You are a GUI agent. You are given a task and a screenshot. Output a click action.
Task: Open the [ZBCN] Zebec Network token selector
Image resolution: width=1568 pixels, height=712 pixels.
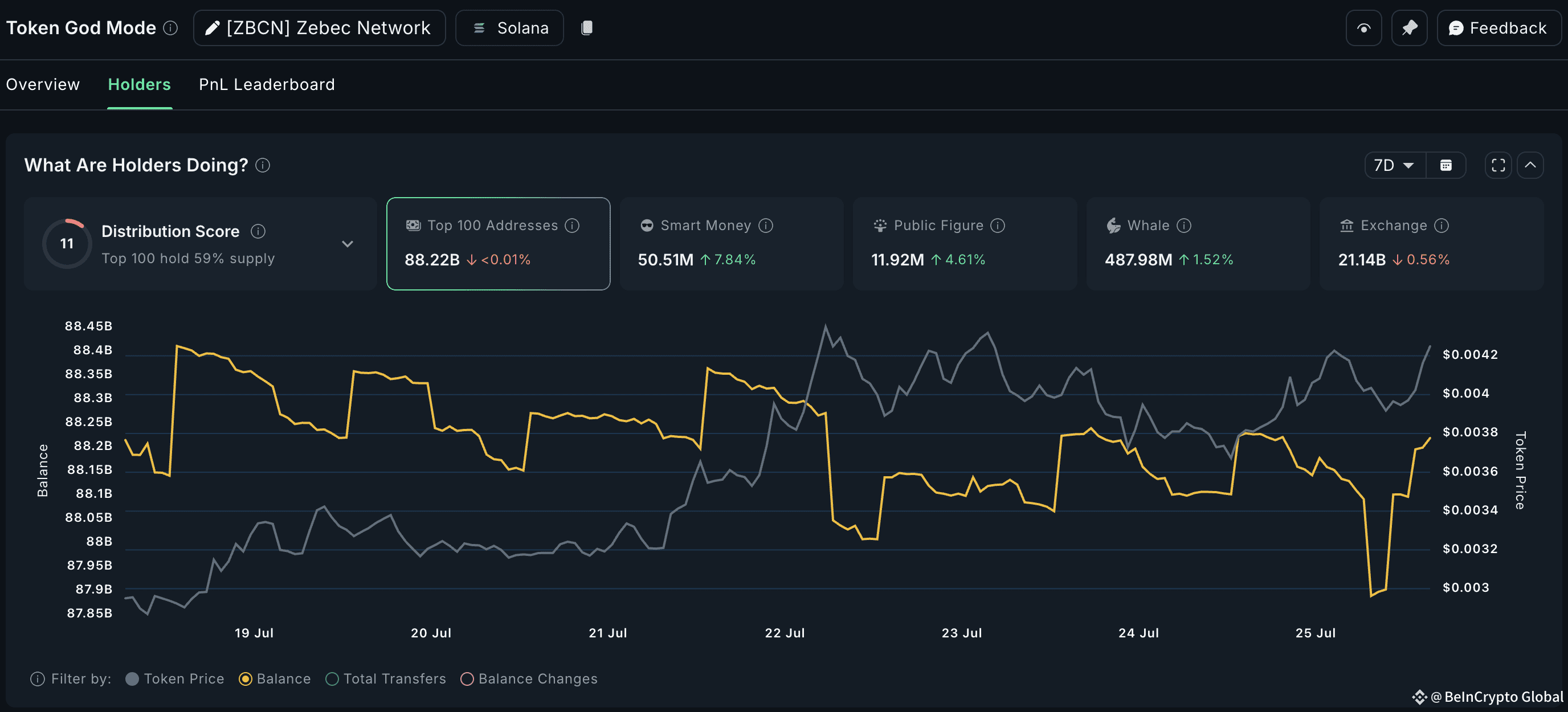[x=320, y=28]
